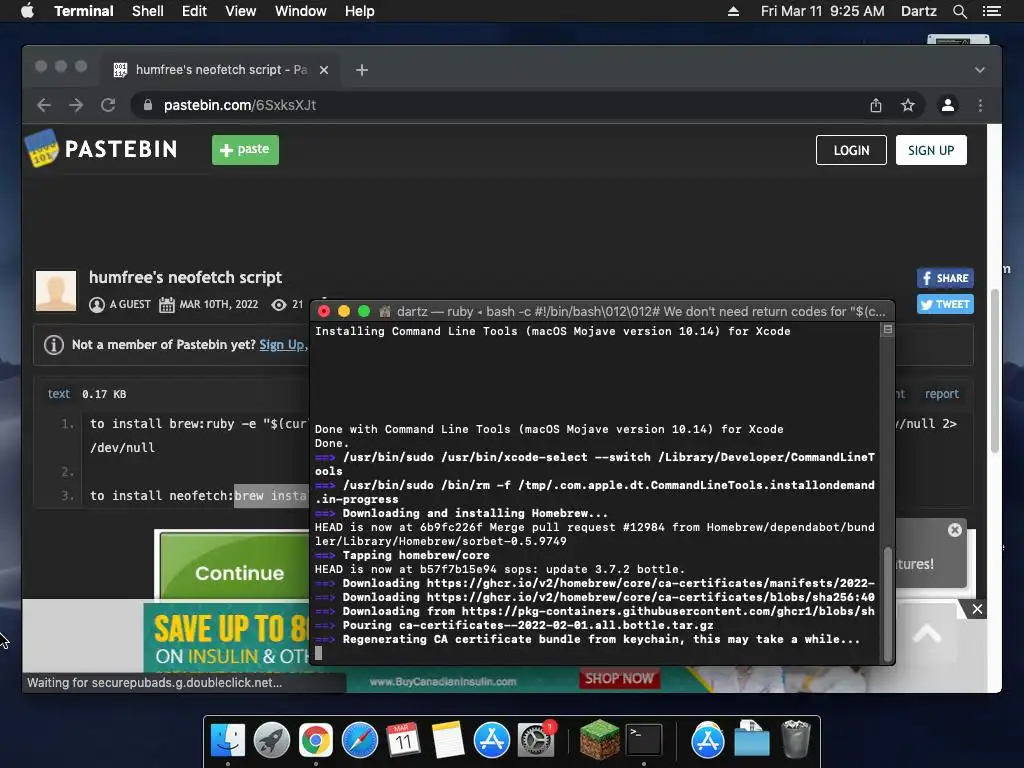Open Minecraft from the Dock
Viewport: 1024px width, 768px height.
coord(600,740)
